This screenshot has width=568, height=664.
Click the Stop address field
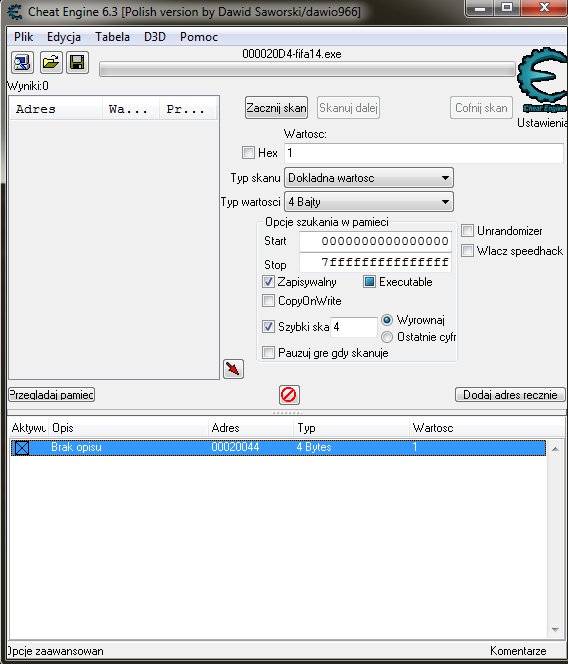pos(375,263)
